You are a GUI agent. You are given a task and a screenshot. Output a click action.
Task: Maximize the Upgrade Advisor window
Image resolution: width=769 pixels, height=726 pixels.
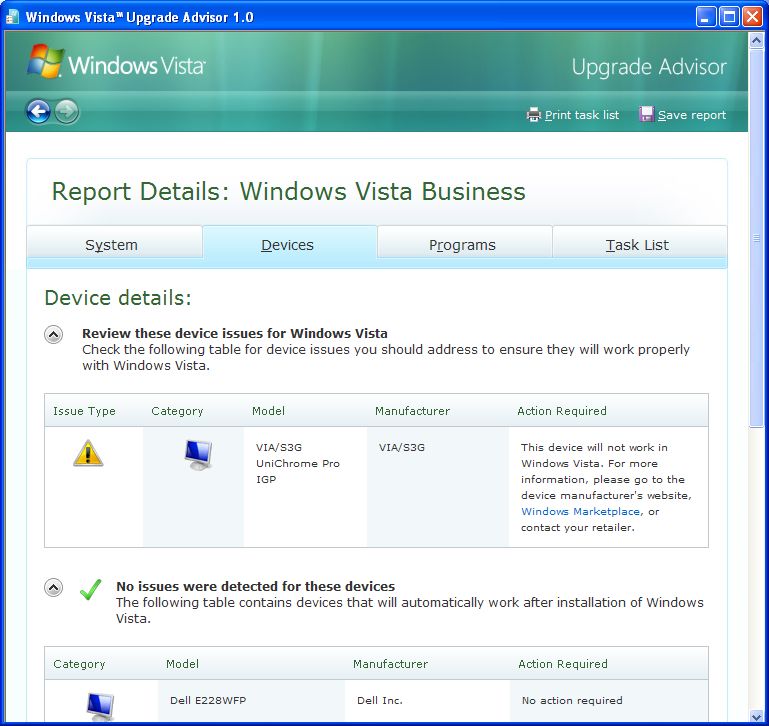coord(729,17)
